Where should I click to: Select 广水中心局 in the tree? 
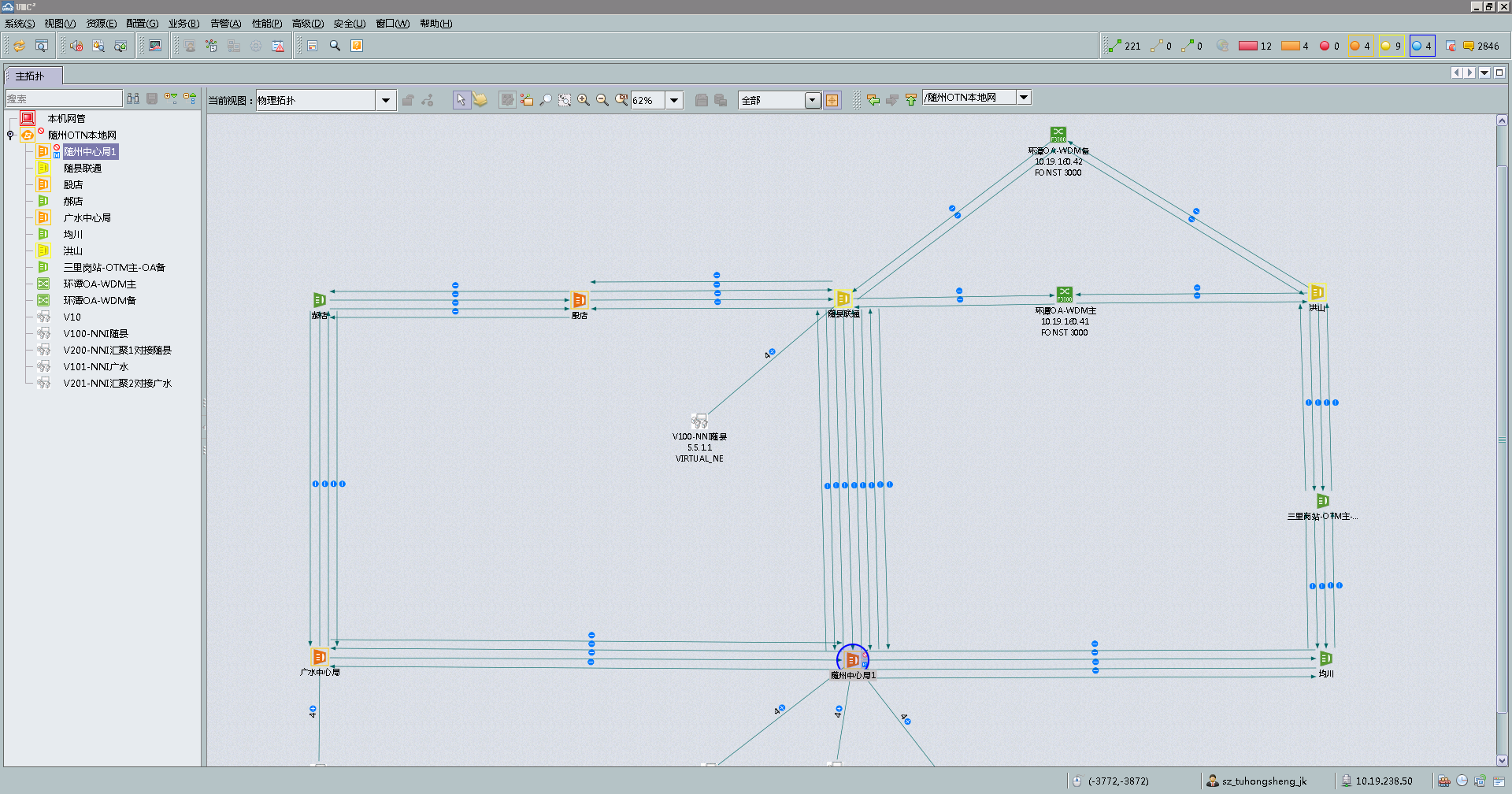coord(87,217)
